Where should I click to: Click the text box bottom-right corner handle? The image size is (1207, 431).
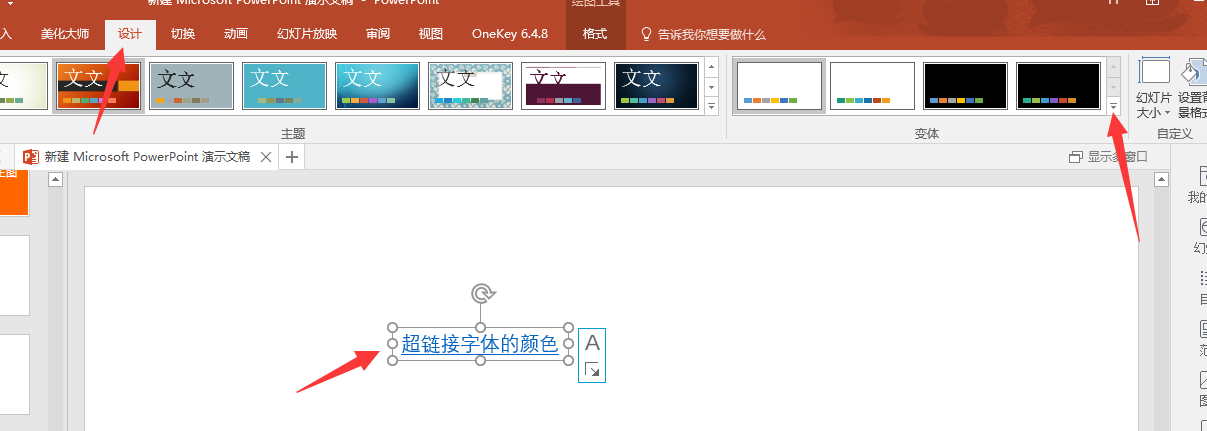click(569, 361)
